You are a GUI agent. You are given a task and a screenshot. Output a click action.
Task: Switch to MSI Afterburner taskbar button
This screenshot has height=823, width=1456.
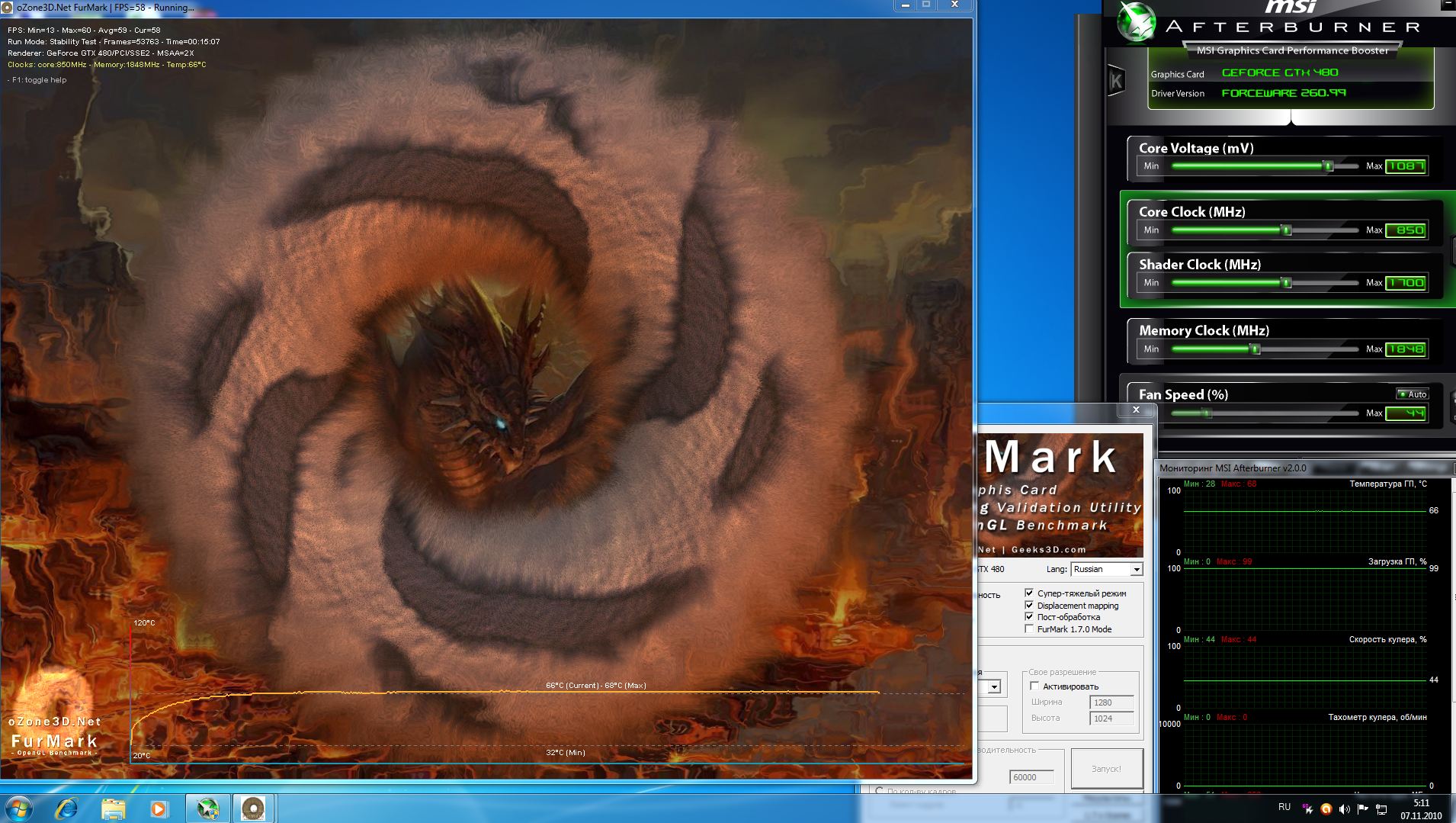point(207,809)
